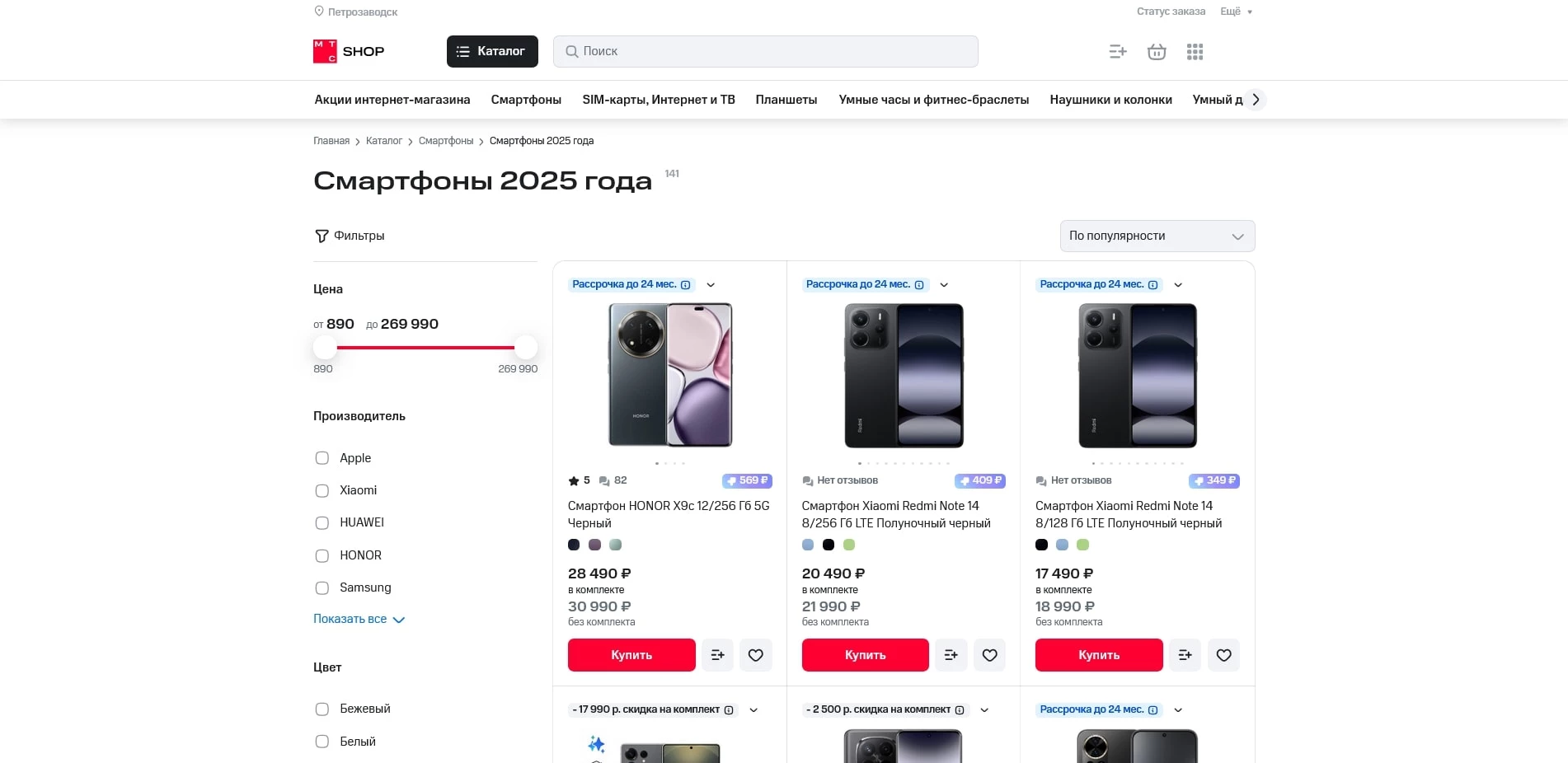
Task: Check the Apple manufacturer checkbox
Action: click(x=322, y=458)
